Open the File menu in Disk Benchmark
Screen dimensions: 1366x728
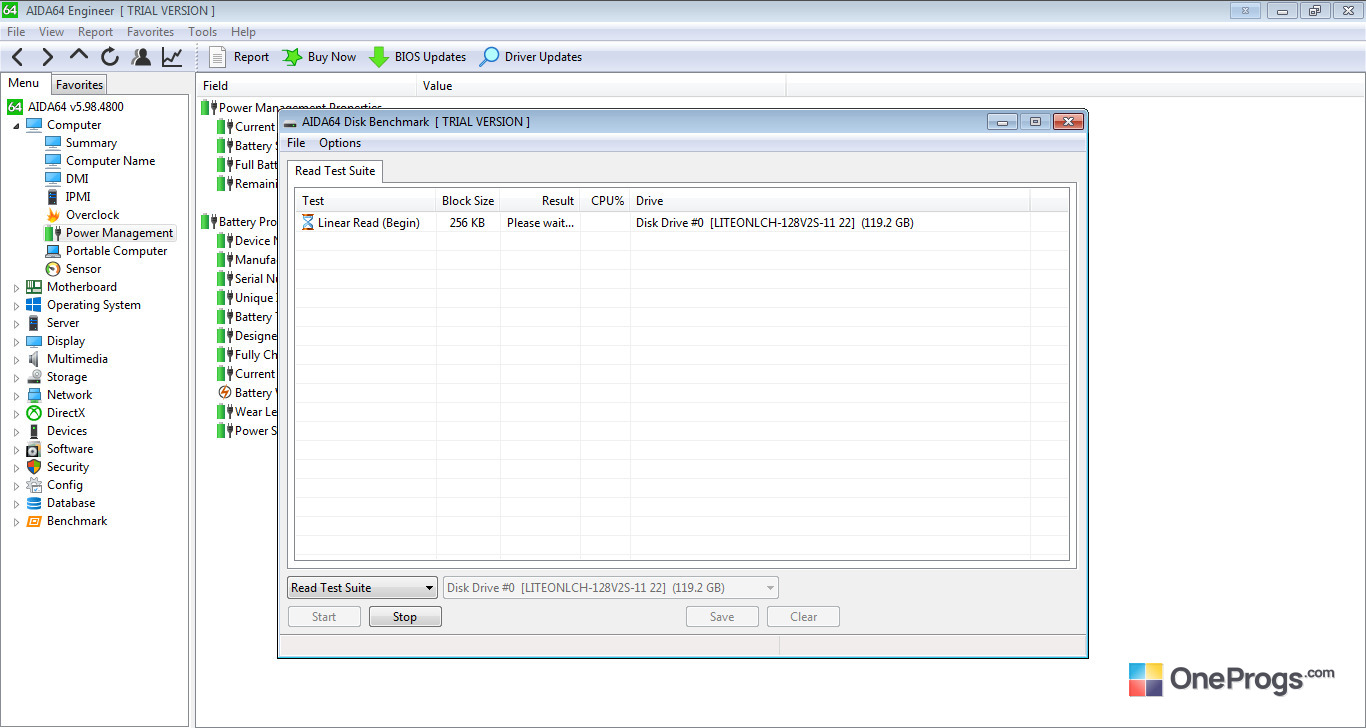pyautogui.click(x=296, y=143)
